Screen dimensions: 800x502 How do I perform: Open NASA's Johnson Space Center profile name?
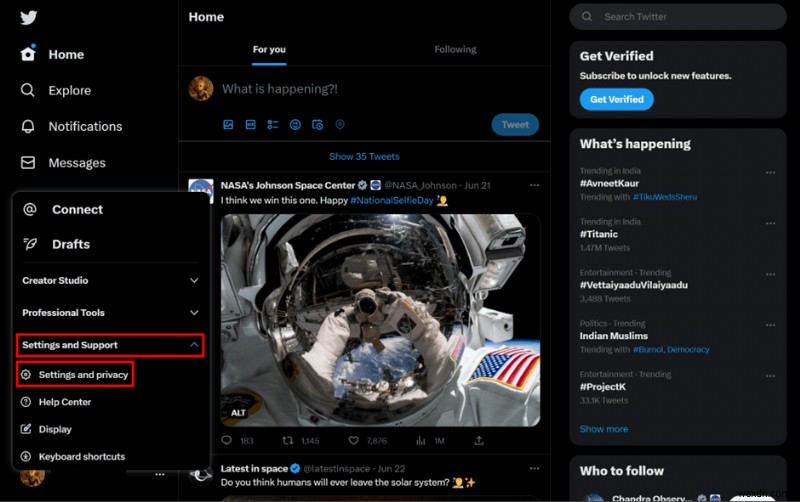coord(288,185)
